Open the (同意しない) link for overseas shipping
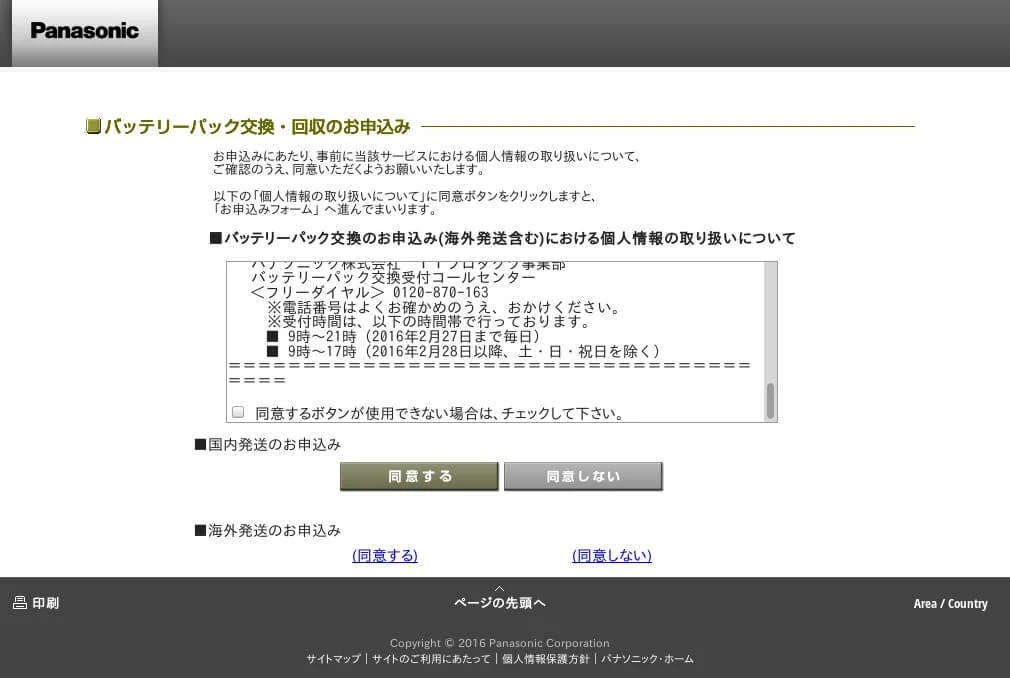 click(611, 555)
